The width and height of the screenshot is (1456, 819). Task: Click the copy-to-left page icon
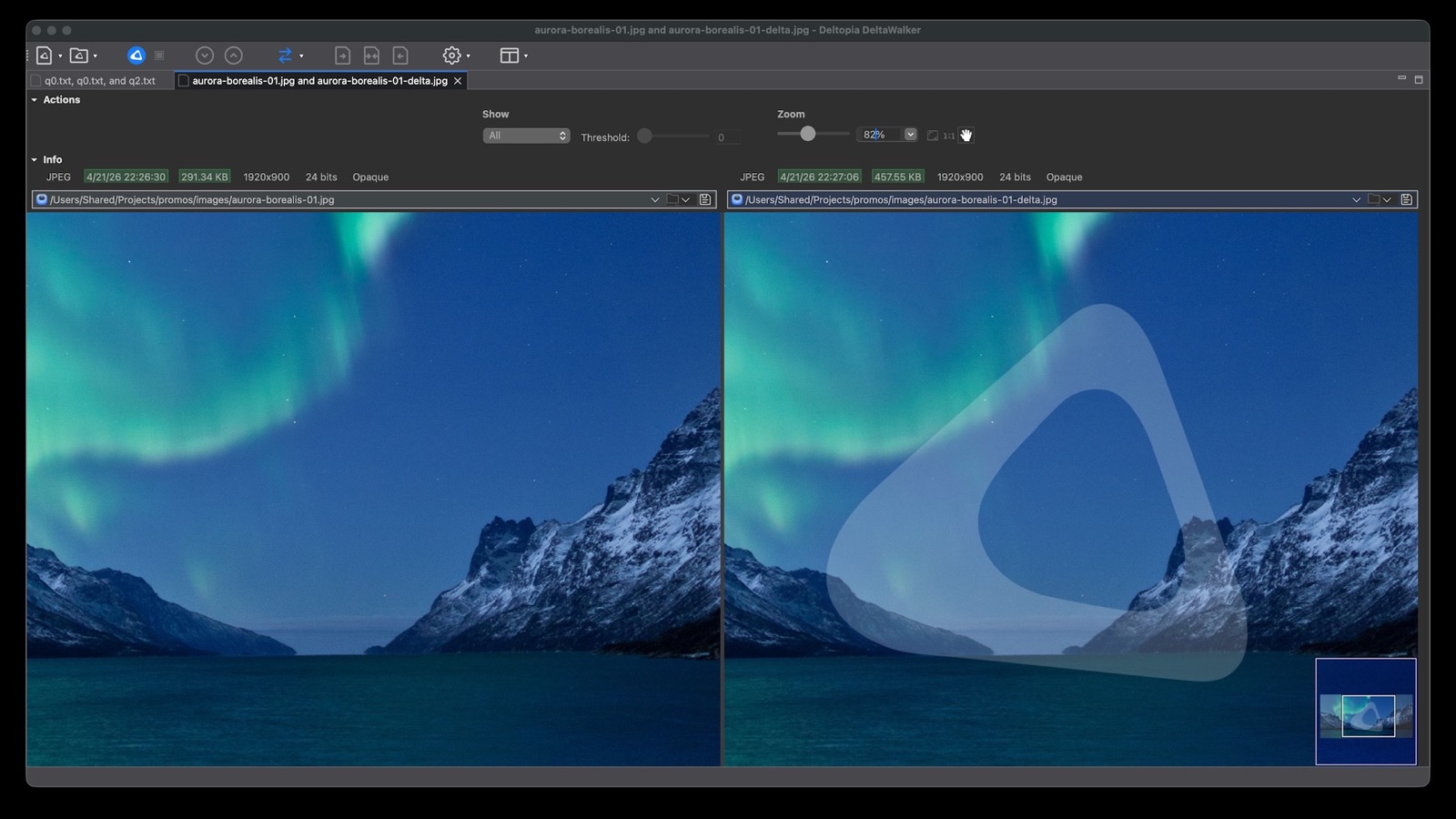pyautogui.click(x=400, y=56)
